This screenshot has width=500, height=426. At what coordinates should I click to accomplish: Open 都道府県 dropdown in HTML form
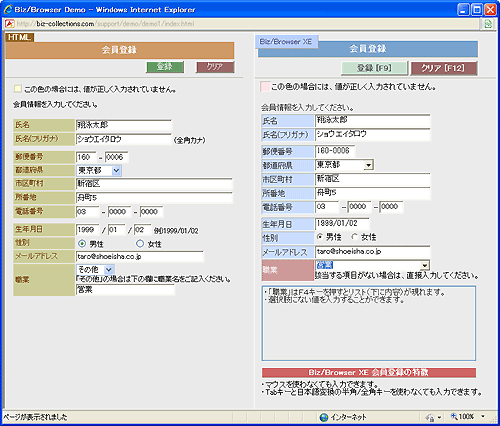(x=99, y=171)
